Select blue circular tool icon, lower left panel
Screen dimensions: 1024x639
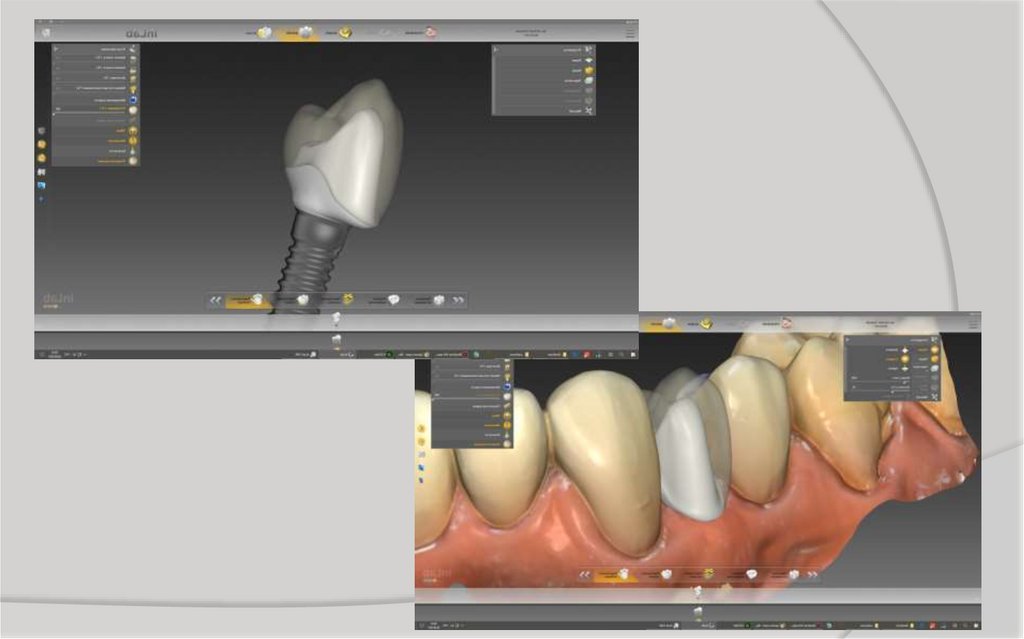point(507,387)
